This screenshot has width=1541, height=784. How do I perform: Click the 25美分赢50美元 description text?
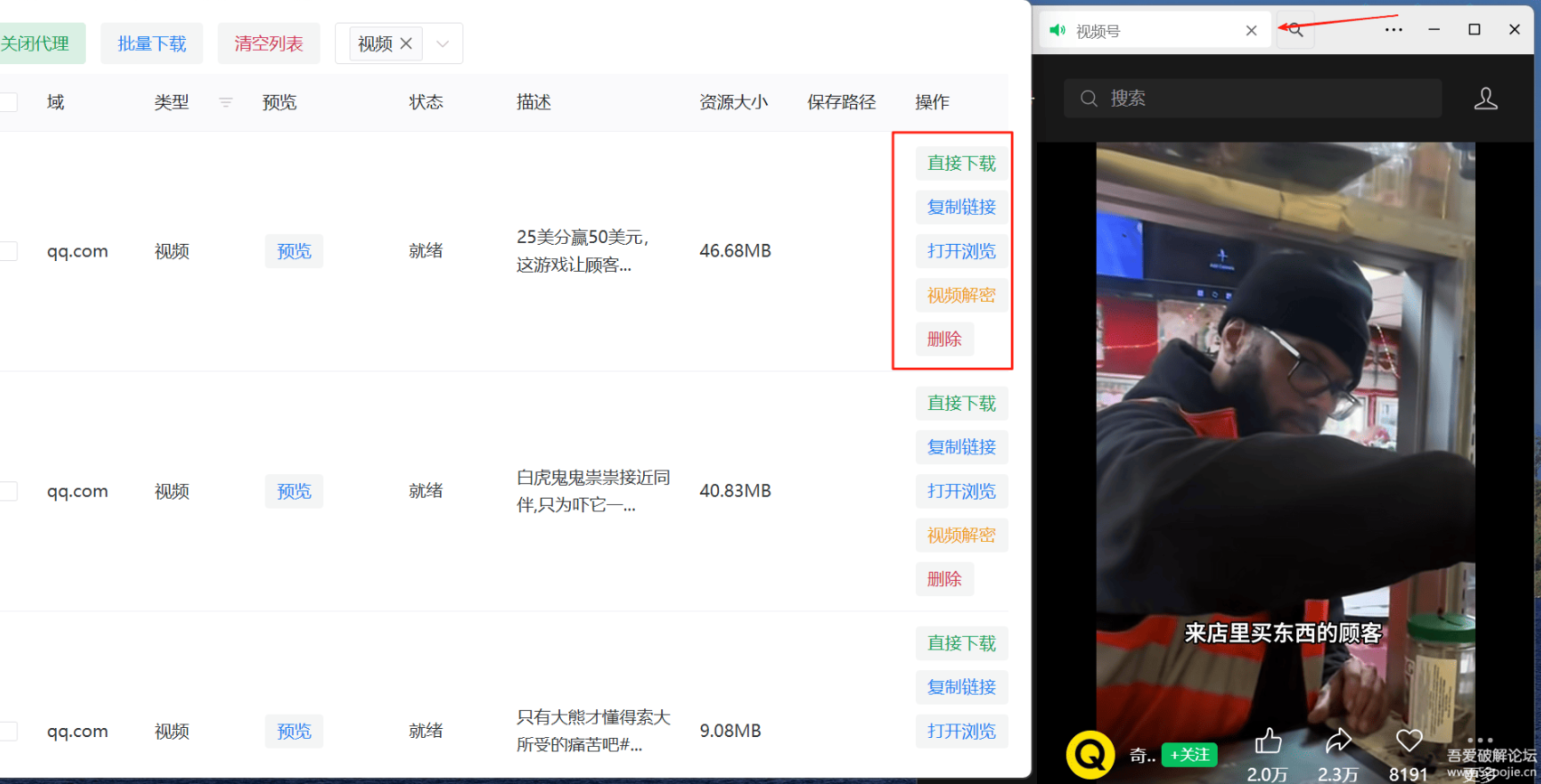[x=583, y=251]
